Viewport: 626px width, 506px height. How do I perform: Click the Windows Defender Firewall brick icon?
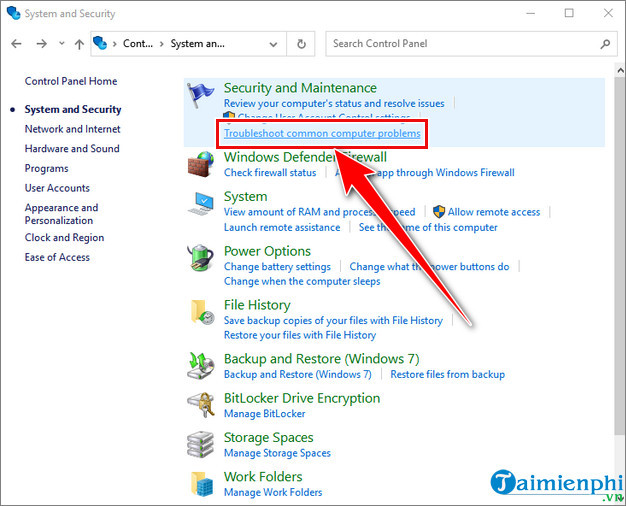pos(202,164)
